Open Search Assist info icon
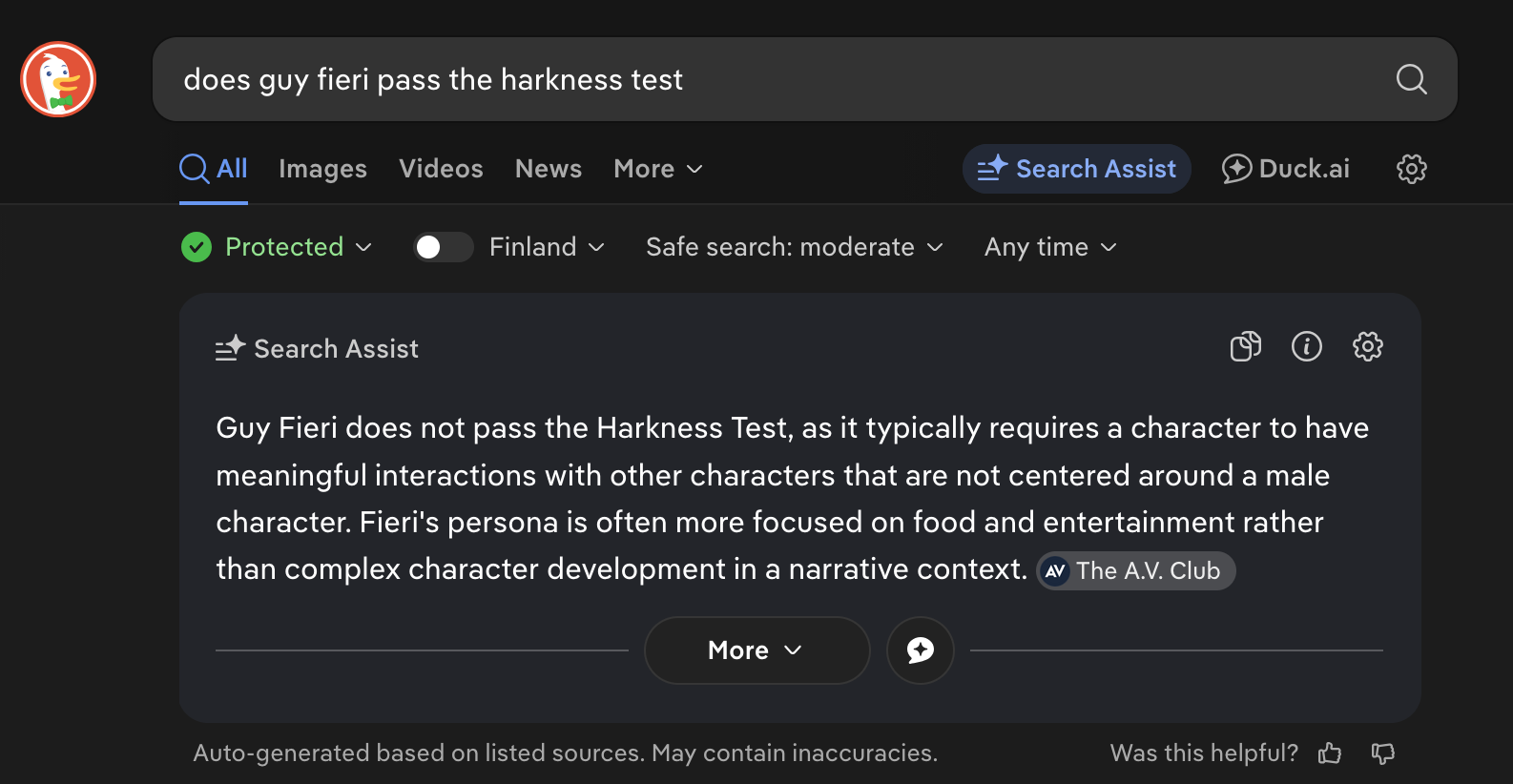 tap(1306, 346)
